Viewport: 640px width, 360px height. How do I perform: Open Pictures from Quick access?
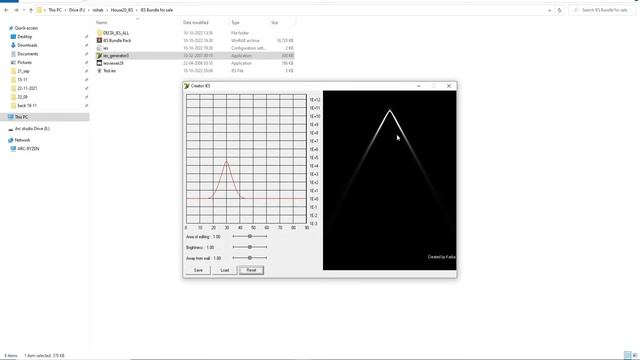pos(24,62)
